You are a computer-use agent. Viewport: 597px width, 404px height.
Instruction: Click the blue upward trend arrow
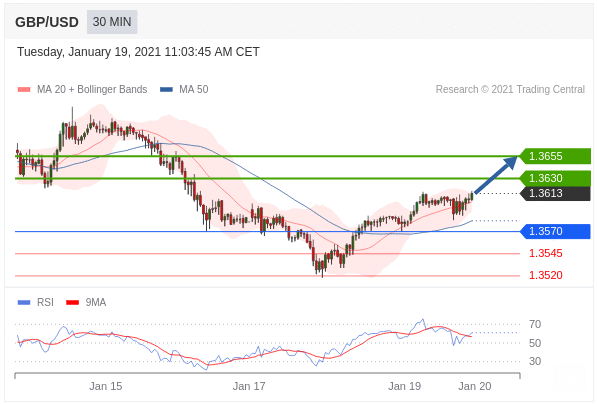(x=496, y=174)
